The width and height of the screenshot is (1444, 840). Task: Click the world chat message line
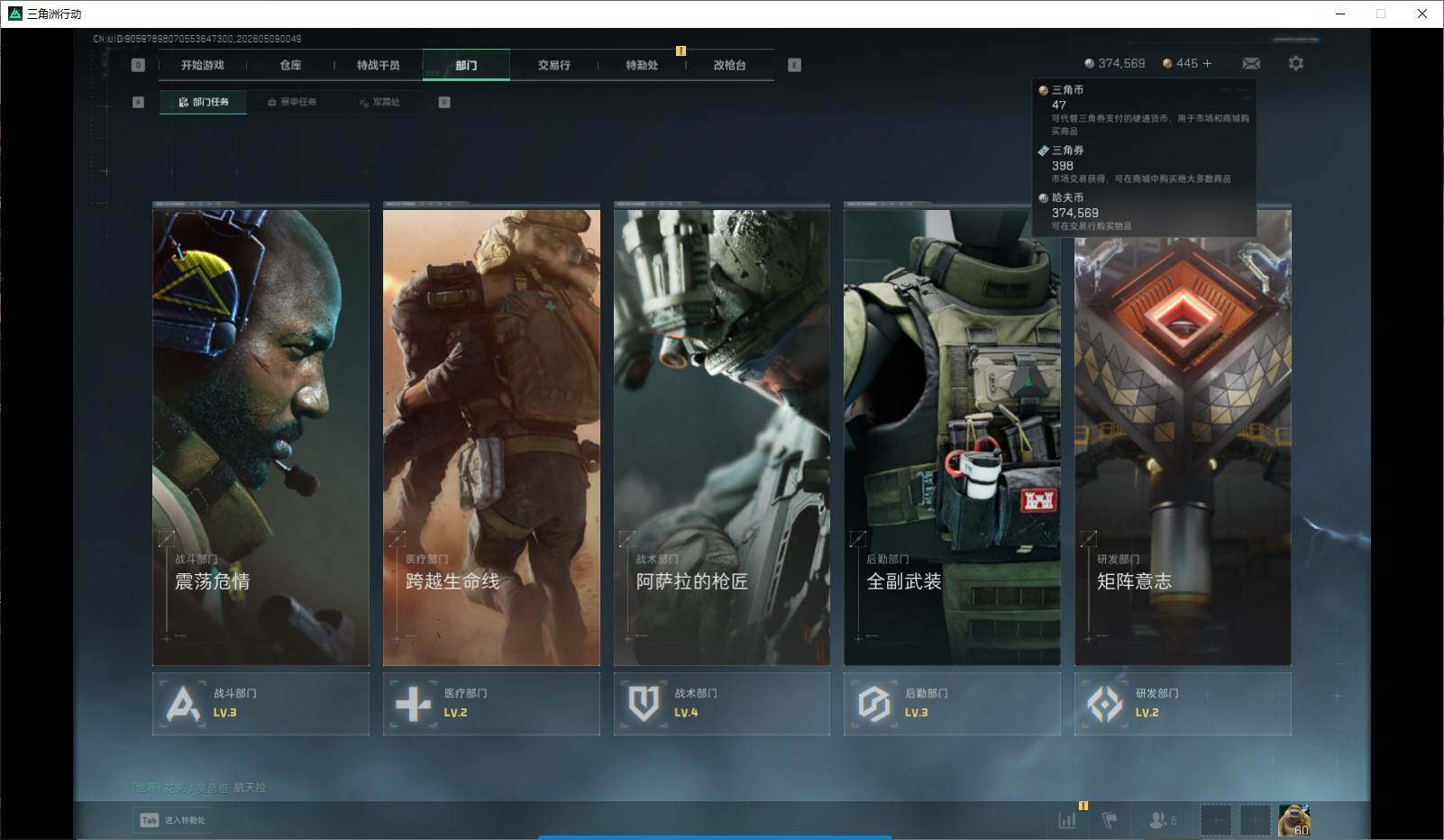[x=198, y=788]
